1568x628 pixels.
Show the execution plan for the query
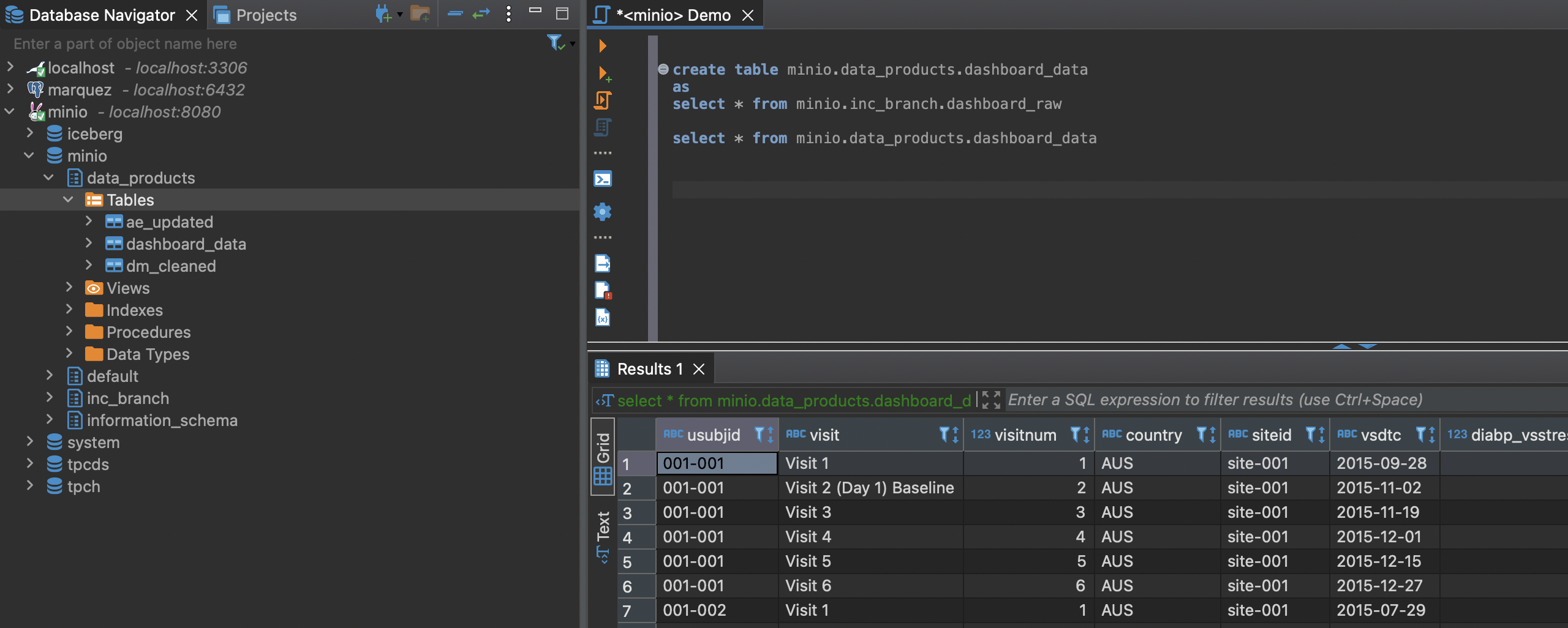[x=603, y=127]
